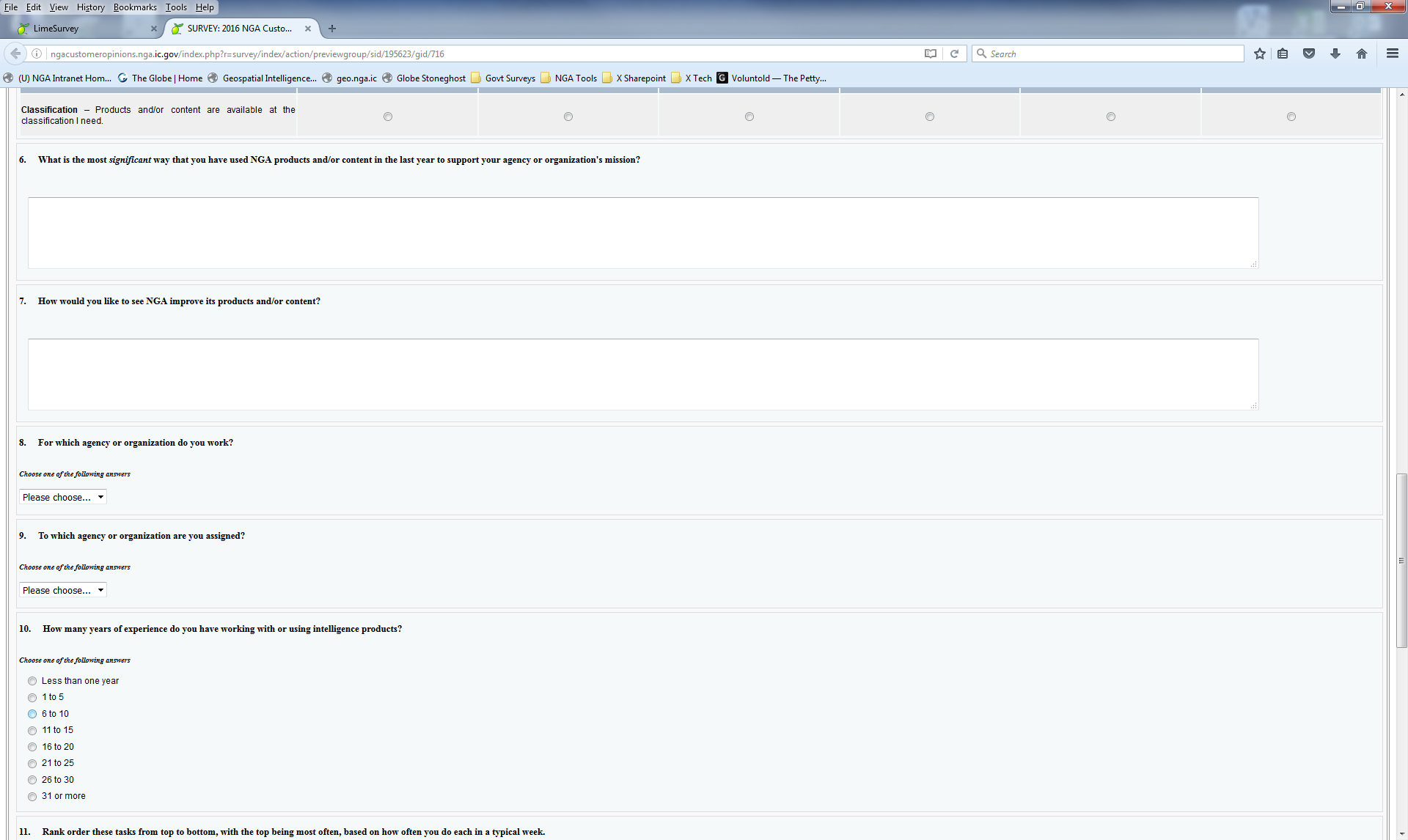Select the '31 or more' radio button
The image size is (1408, 840).
tap(32, 797)
